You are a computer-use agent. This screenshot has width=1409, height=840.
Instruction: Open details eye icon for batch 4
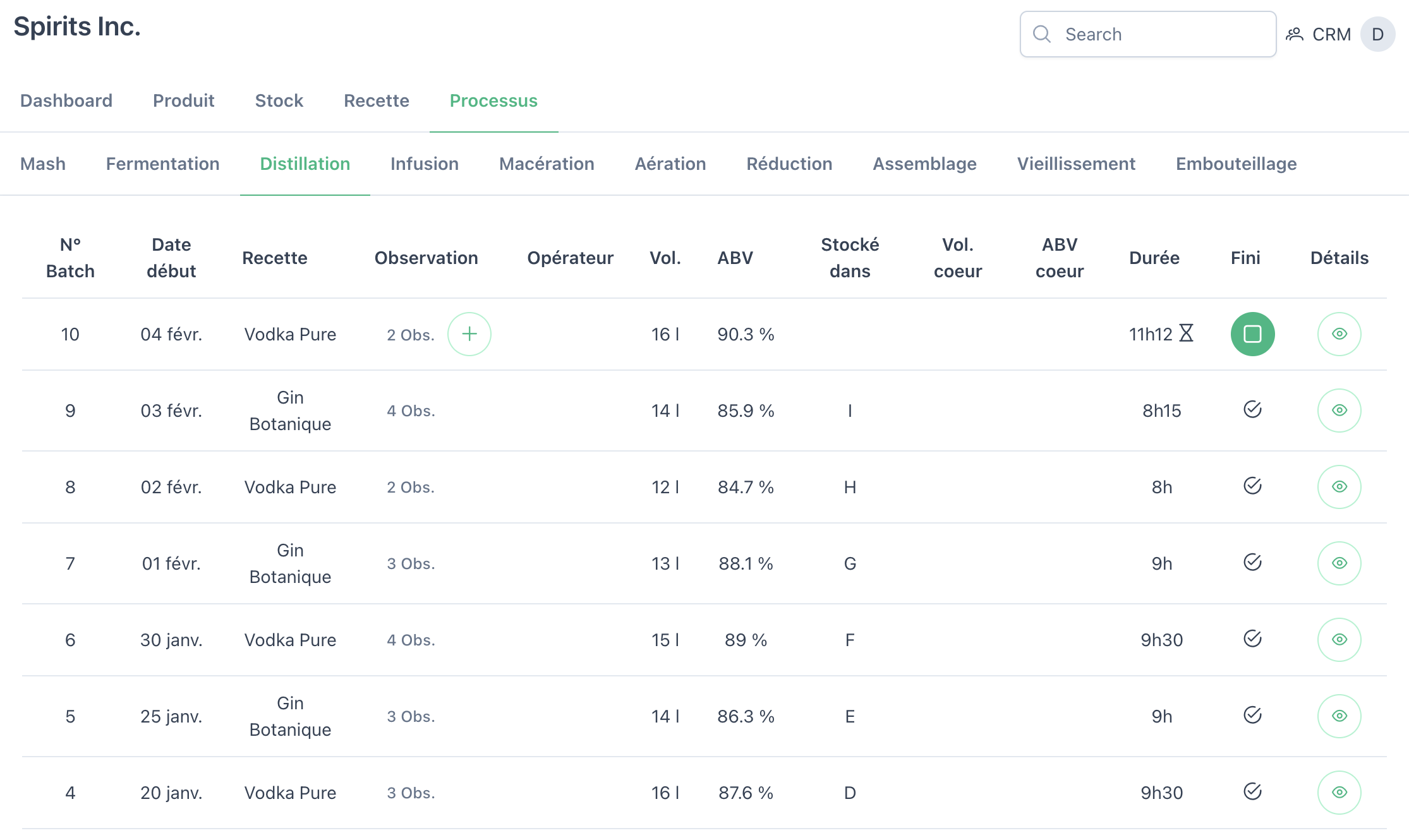click(1339, 792)
